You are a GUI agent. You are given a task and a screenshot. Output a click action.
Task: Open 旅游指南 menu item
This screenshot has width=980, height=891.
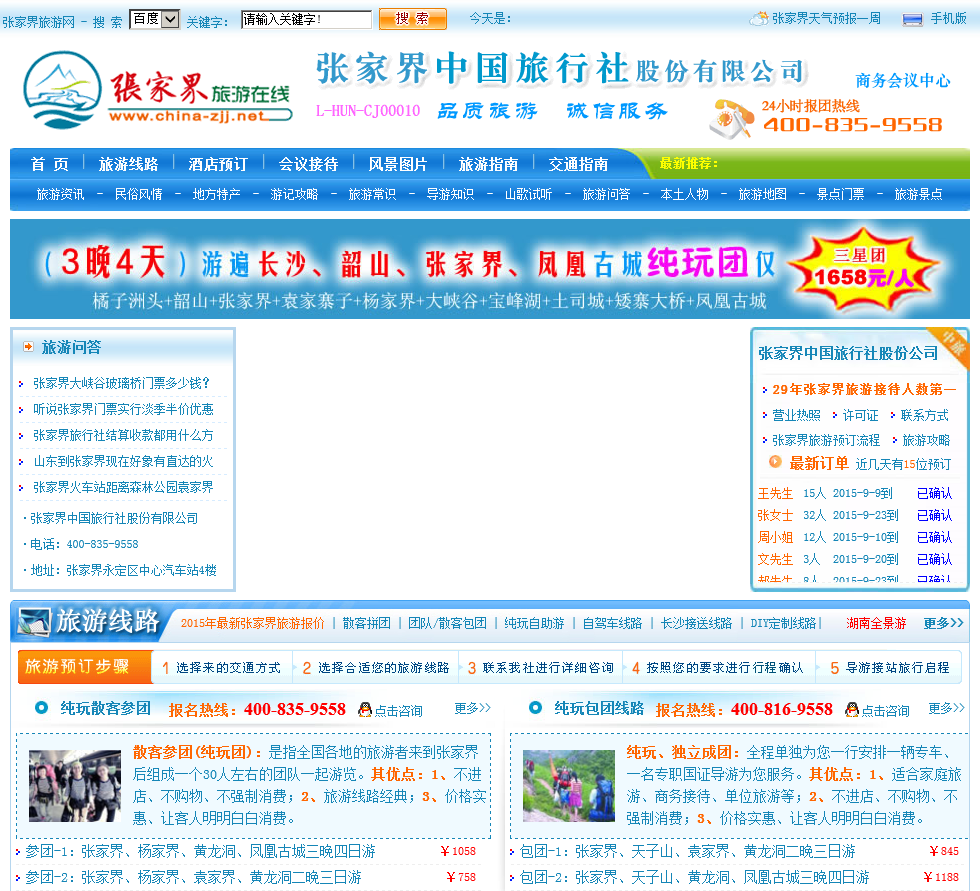point(488,164)
